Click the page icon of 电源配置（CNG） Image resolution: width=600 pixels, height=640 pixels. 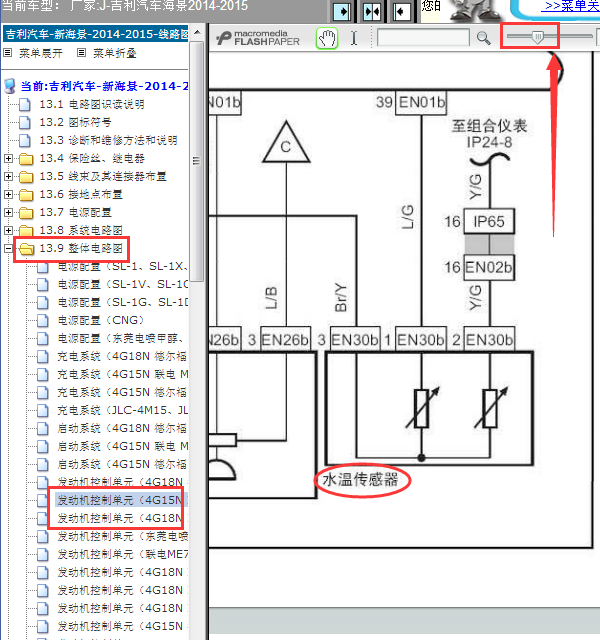point(42,320)
